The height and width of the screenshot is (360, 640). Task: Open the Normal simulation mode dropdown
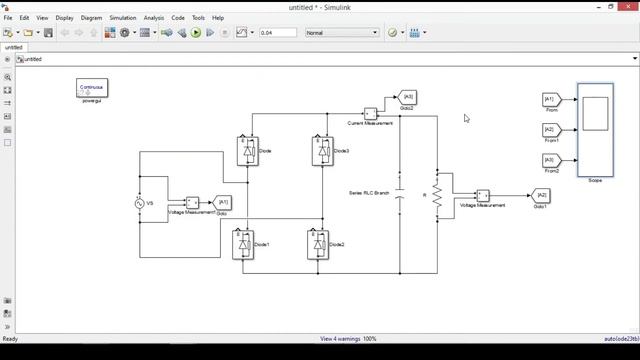(x=342, y=33)
